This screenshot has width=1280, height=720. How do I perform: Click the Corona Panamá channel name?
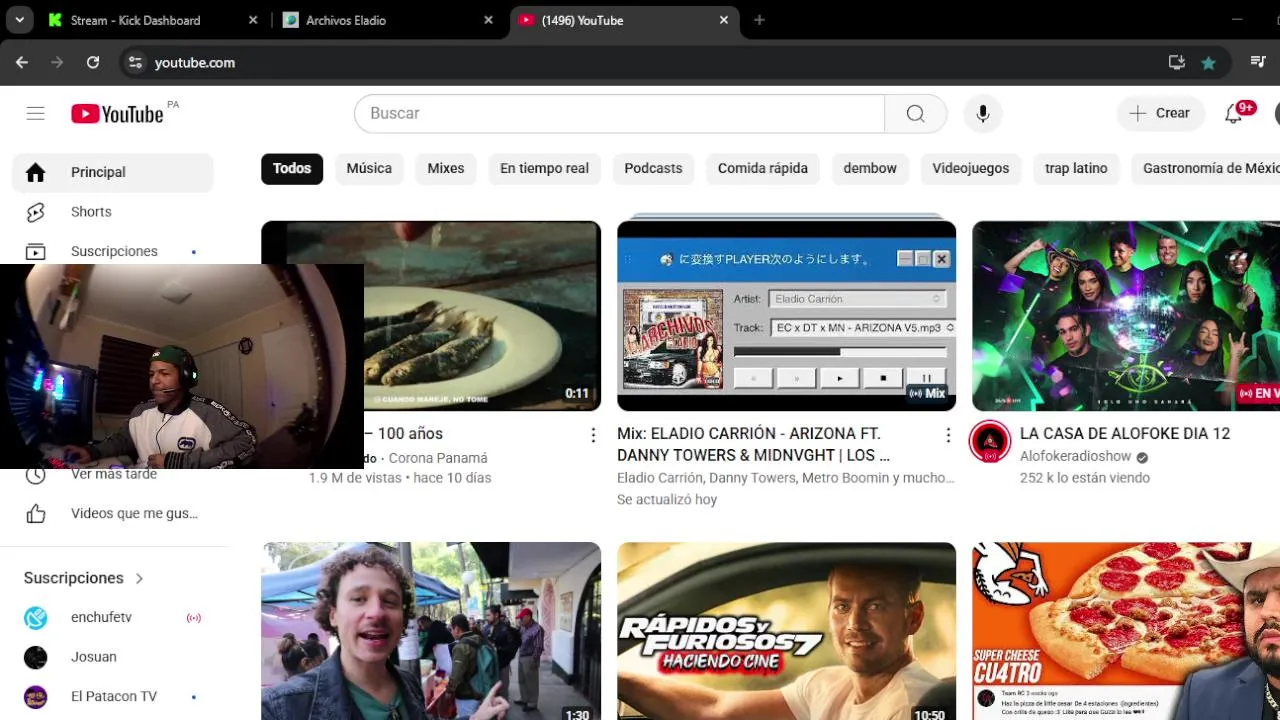point(438,458)
